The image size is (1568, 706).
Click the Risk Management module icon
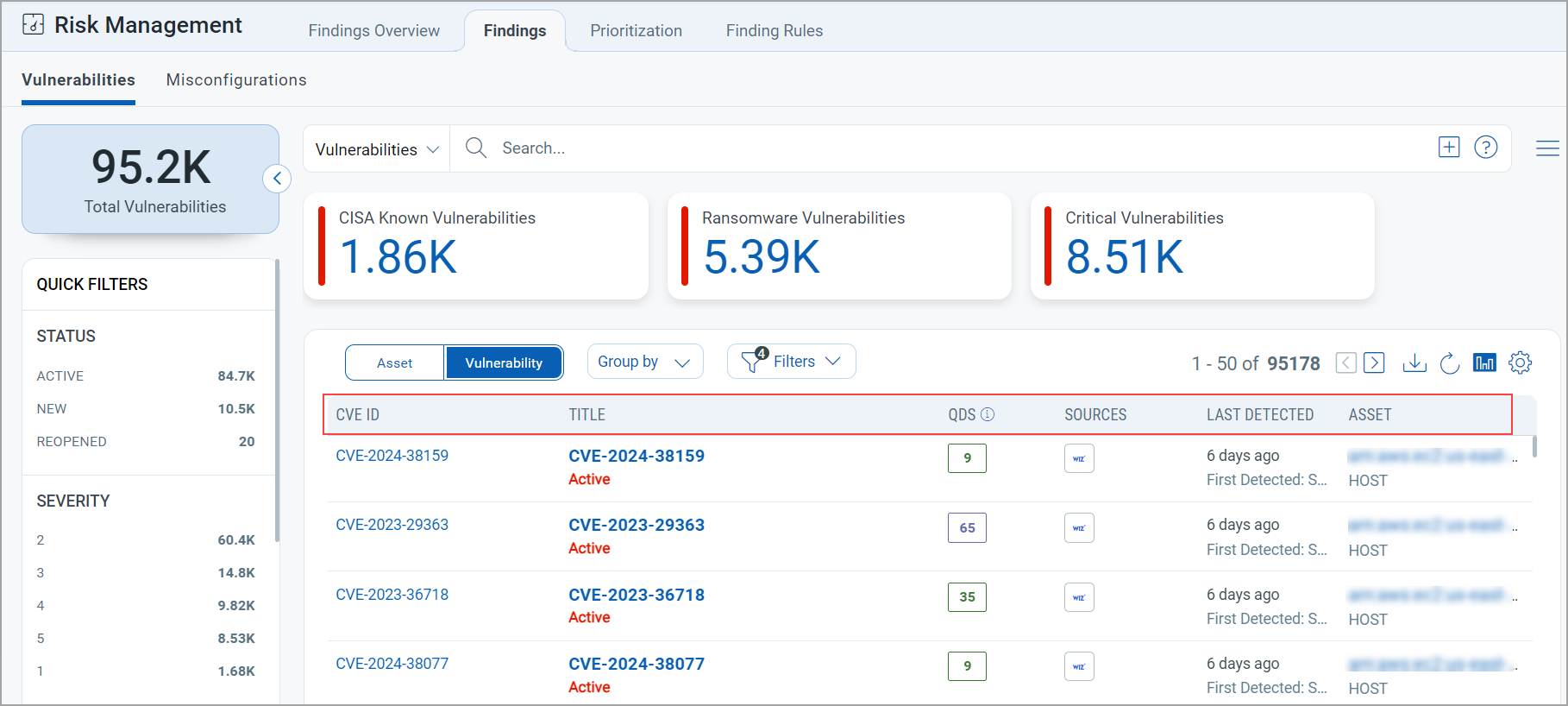[x=33, y=24]
